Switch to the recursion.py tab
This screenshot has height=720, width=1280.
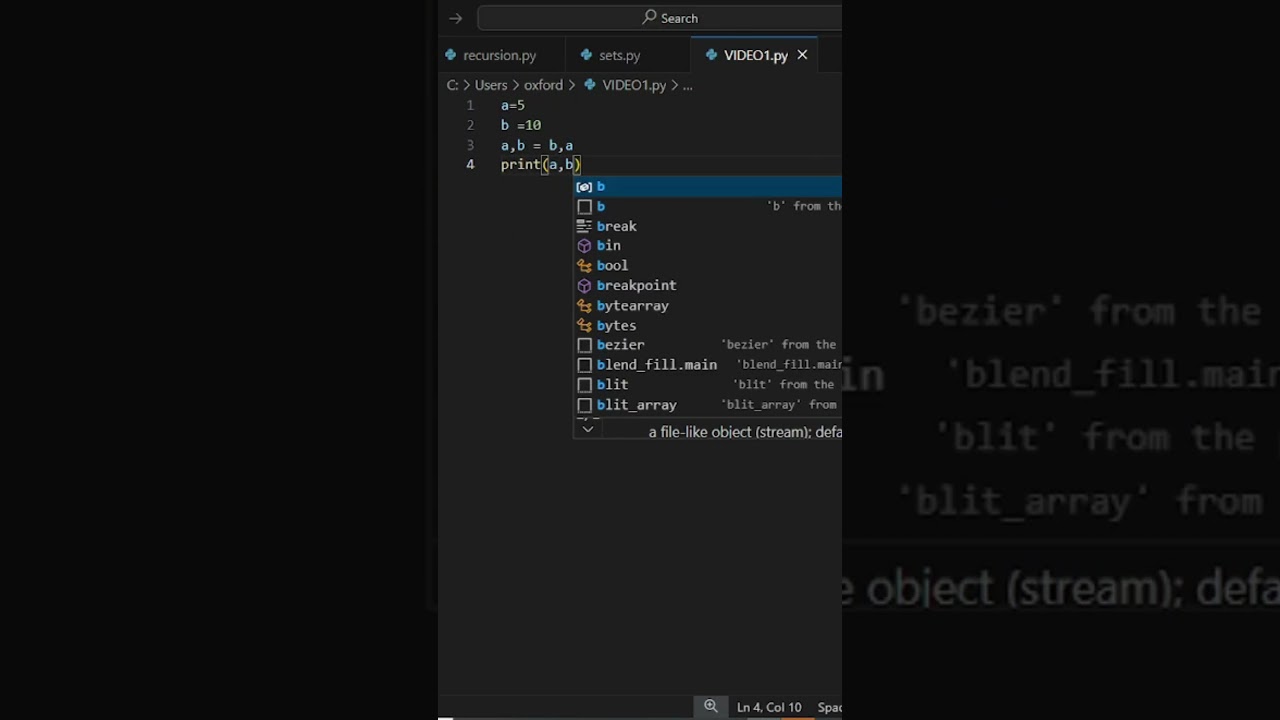click(499, 56)
